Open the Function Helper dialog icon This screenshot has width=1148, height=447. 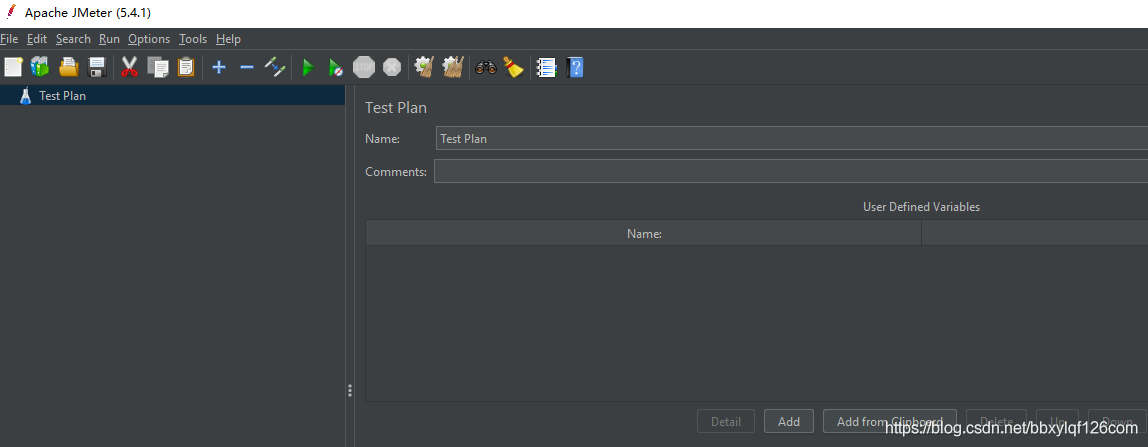[x=546, y=67]
